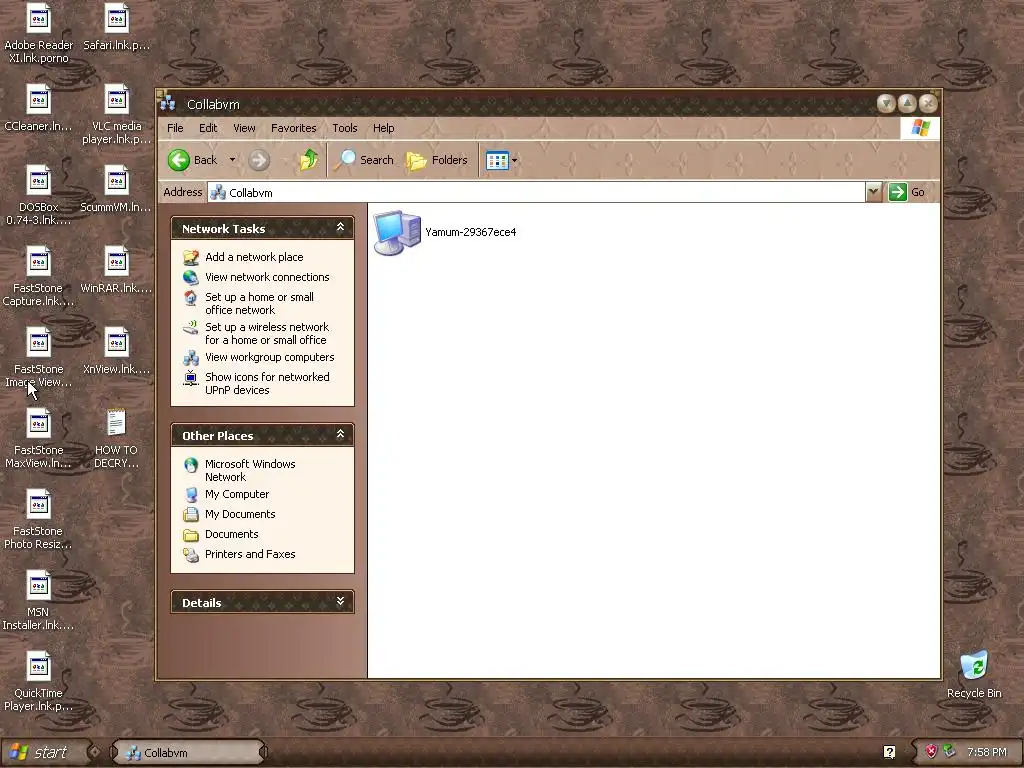Screen dimensions: 1024x768
Task: Click inside the Address field showing Collabvm
Action: tap(536, 192)
